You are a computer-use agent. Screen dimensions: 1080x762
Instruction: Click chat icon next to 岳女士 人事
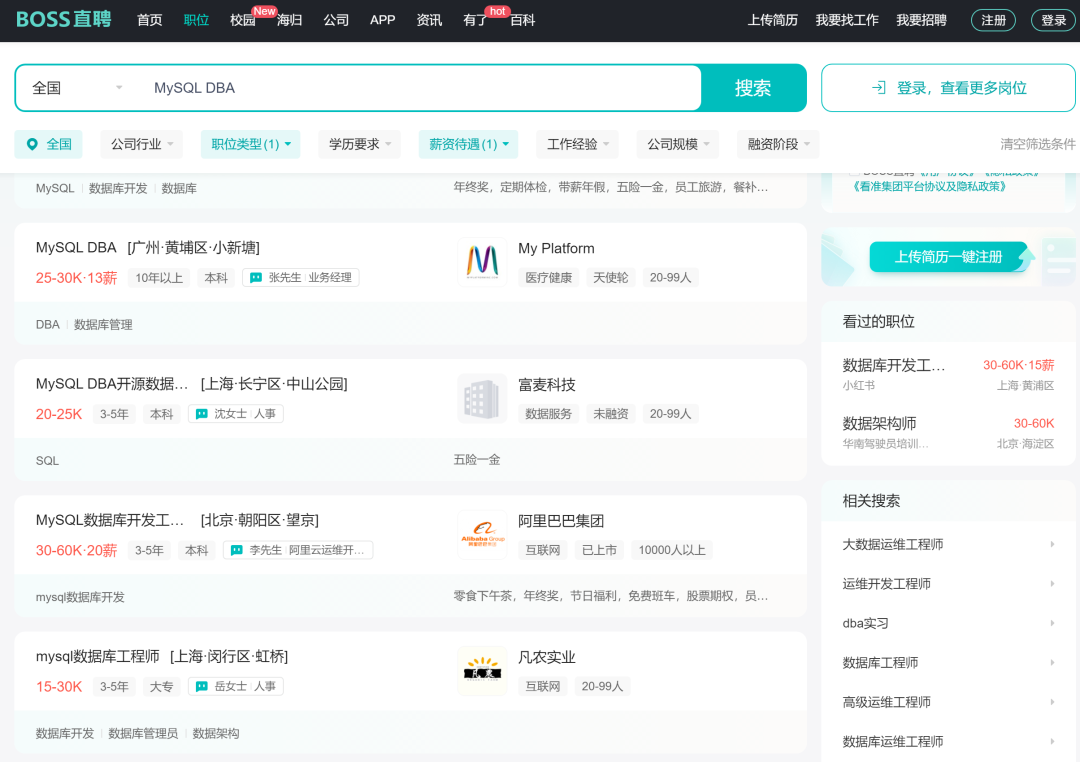tap(202, 687)
